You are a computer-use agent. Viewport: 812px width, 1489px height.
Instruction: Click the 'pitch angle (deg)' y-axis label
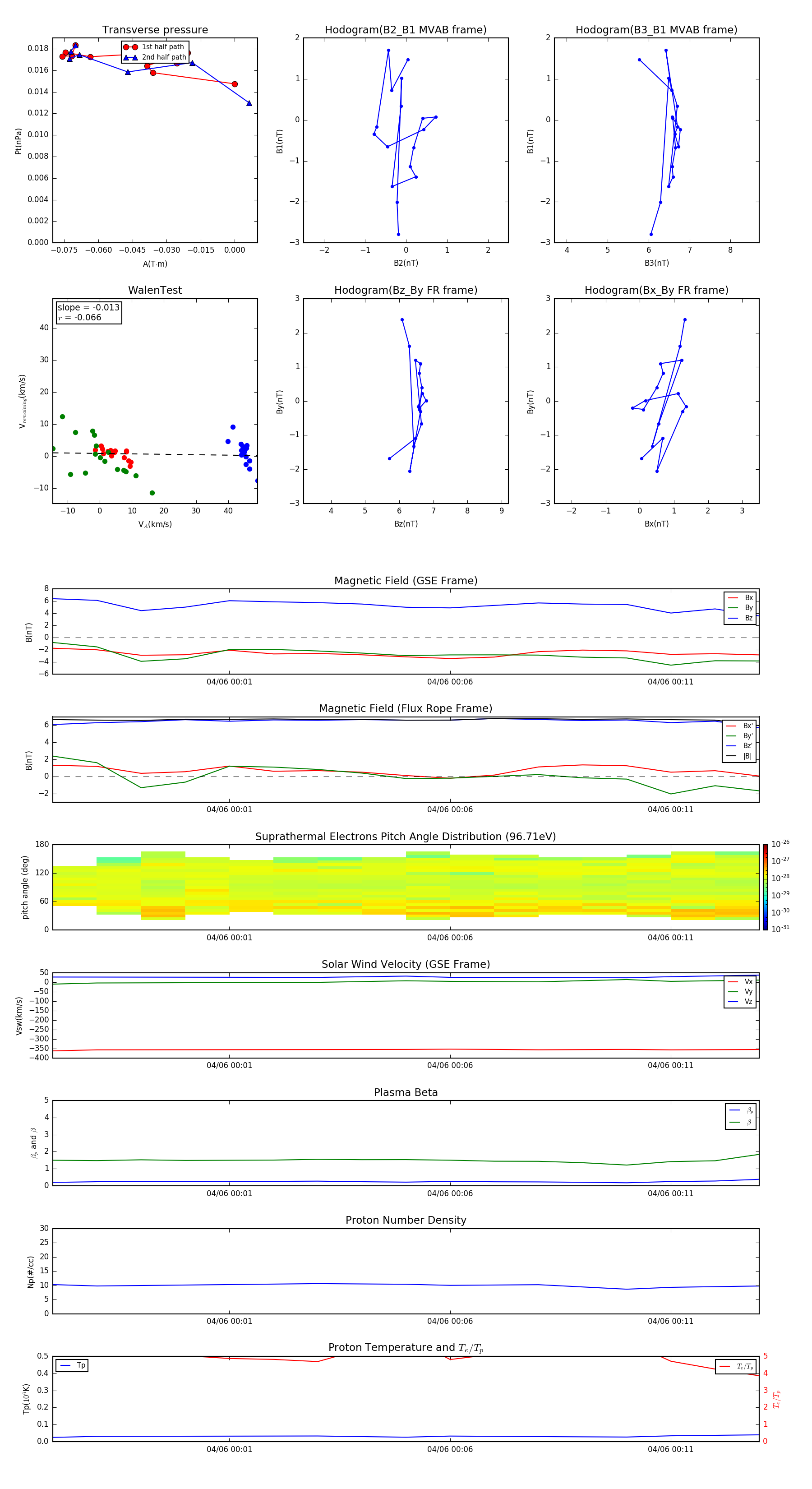pos(25,887)
